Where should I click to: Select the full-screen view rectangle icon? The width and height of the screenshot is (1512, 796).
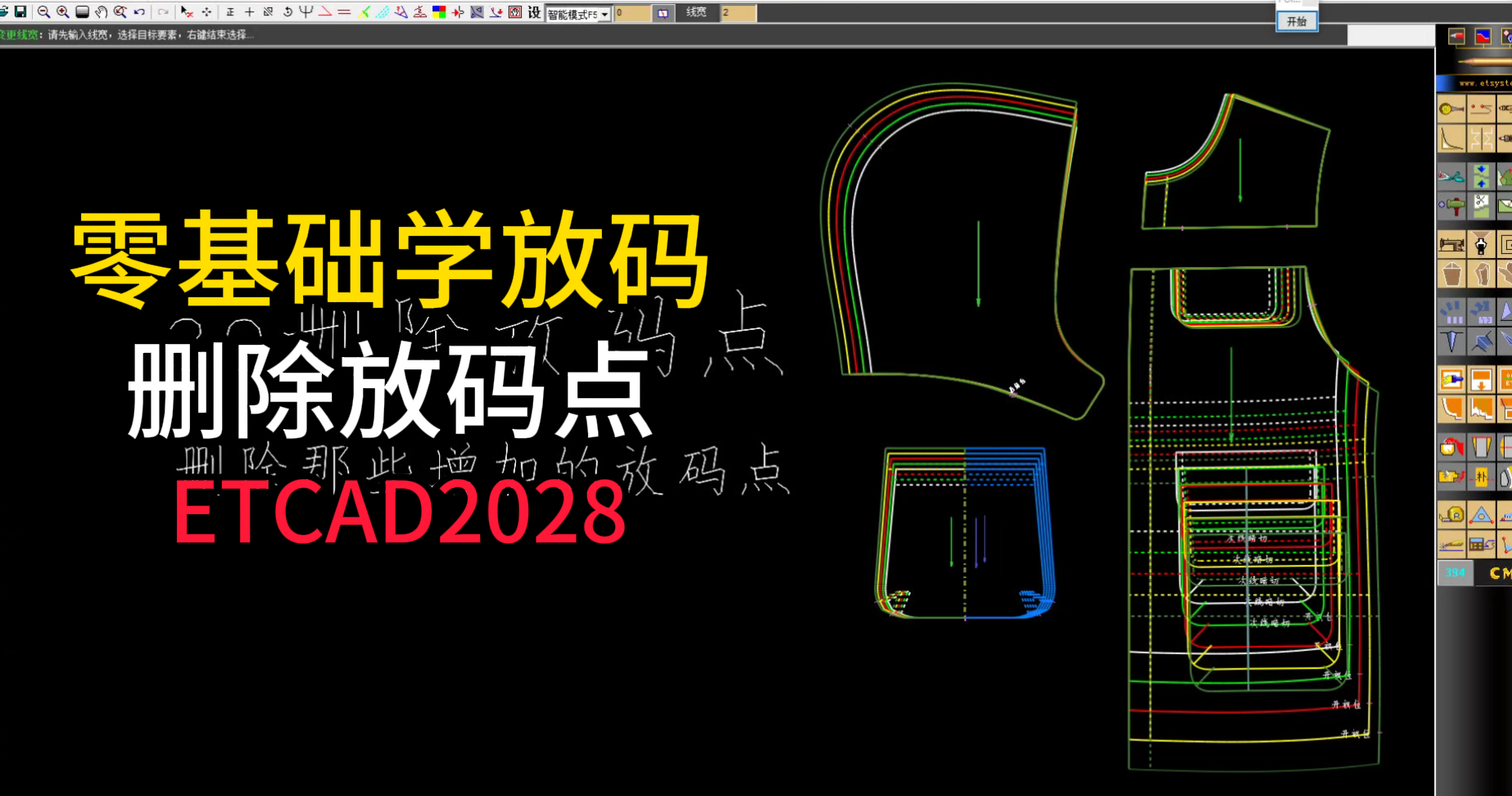coord(82,11)
